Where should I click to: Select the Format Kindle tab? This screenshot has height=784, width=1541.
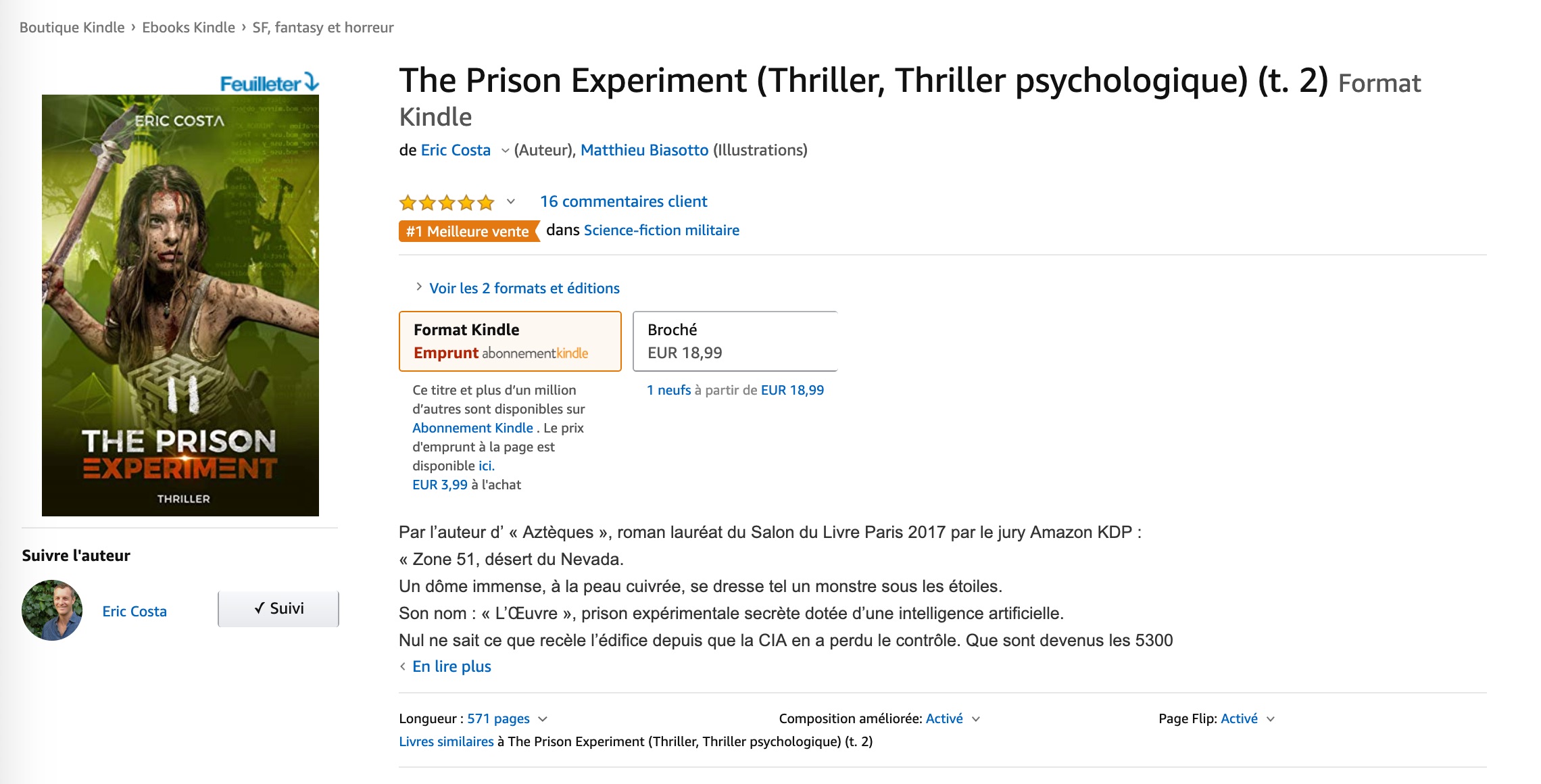tap(510, 341)
